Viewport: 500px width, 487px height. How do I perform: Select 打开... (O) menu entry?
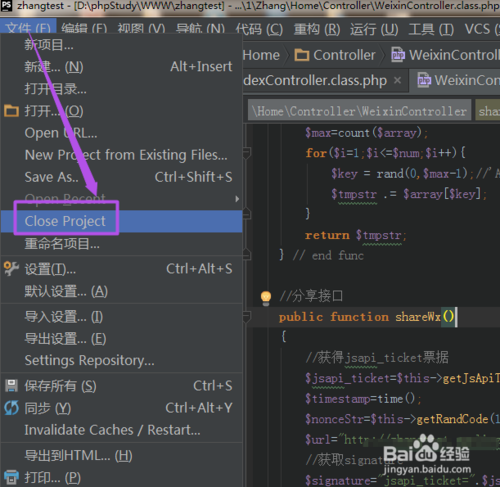[x=121, y=111]
